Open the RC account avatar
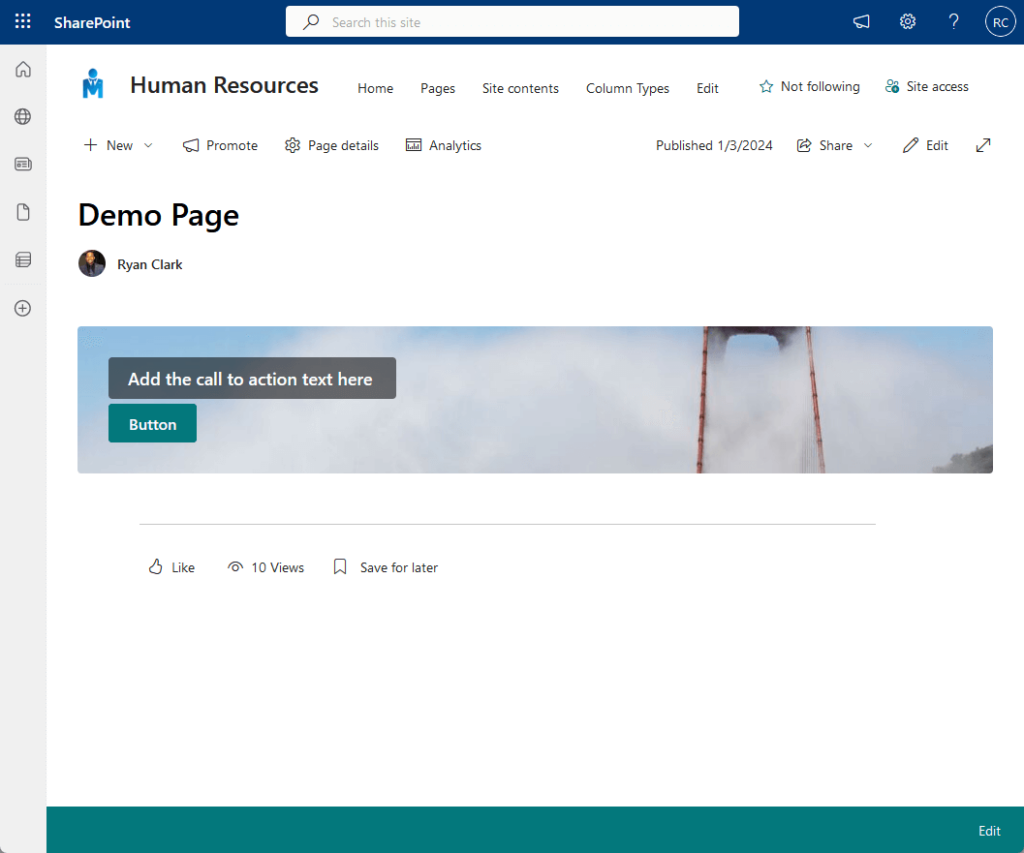The image size is (1024, 853). click(1000, 22)
